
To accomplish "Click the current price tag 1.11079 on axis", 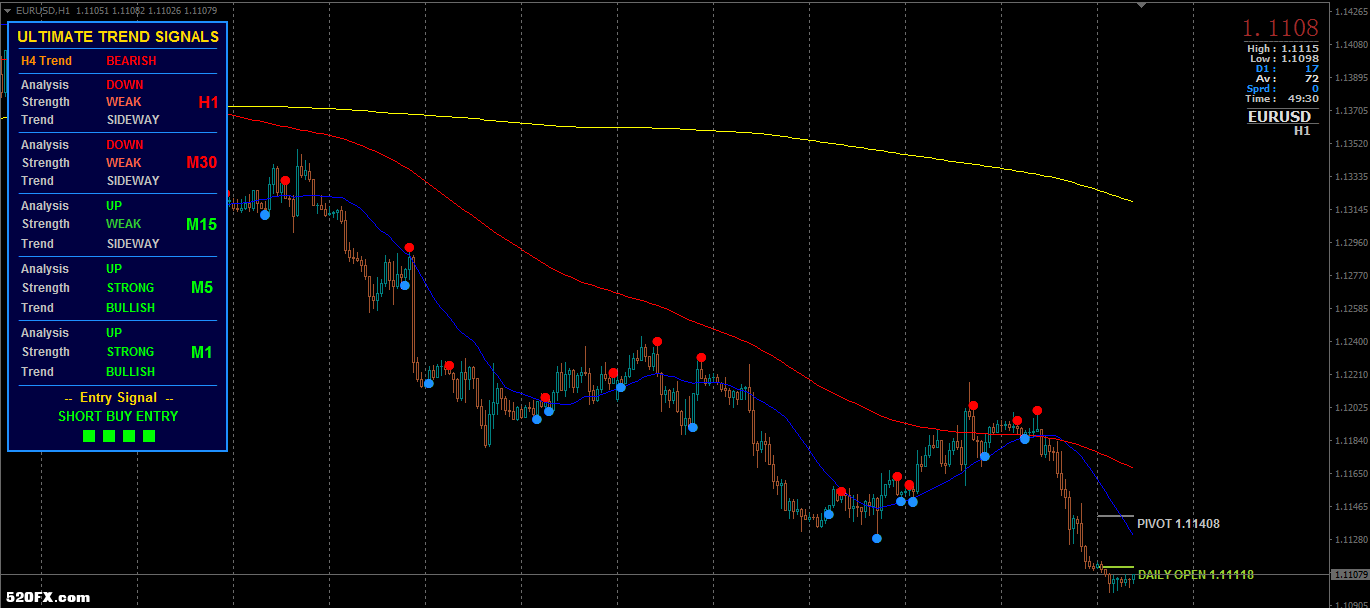I will tap(1351, 574).
